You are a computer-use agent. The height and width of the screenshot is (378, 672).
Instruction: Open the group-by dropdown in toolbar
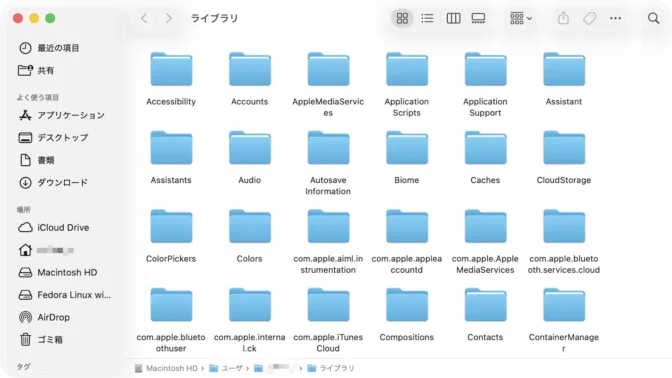click(521, 18)
